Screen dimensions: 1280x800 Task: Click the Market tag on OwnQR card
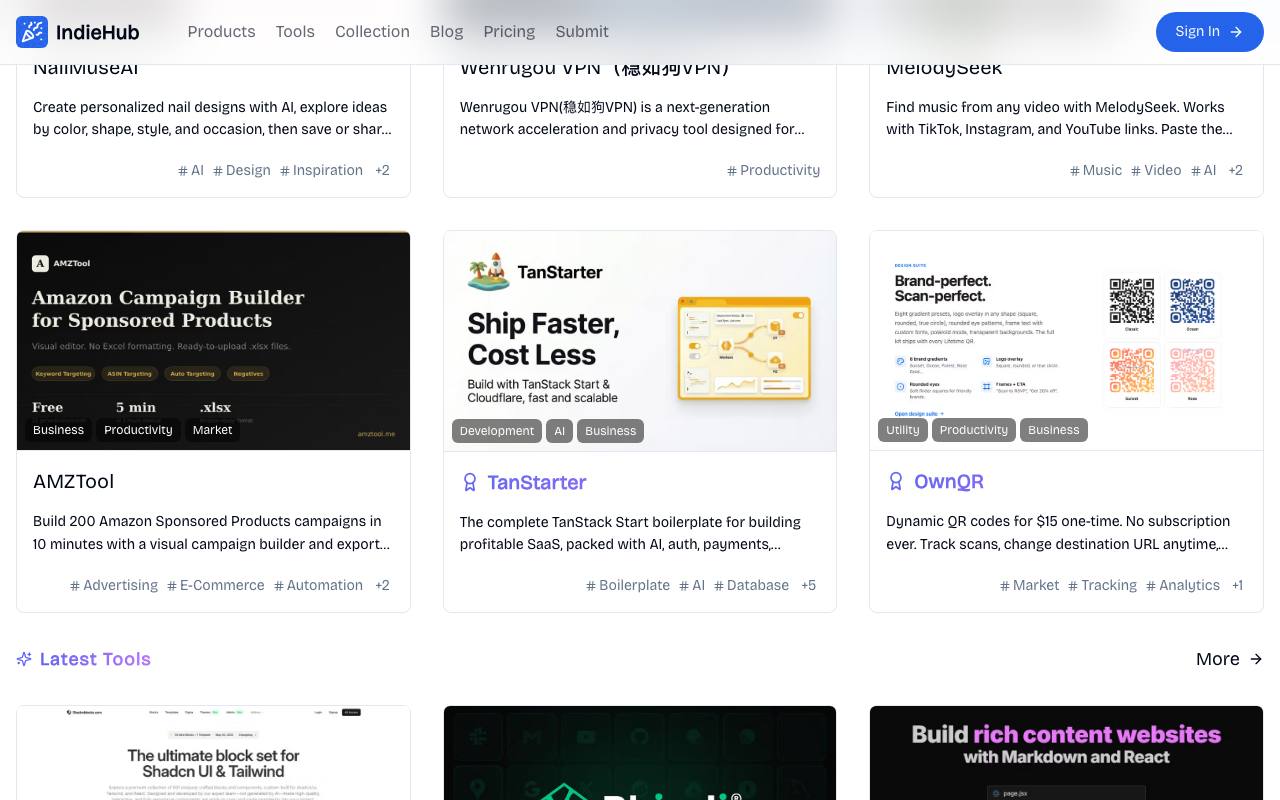coord(1030,585)
